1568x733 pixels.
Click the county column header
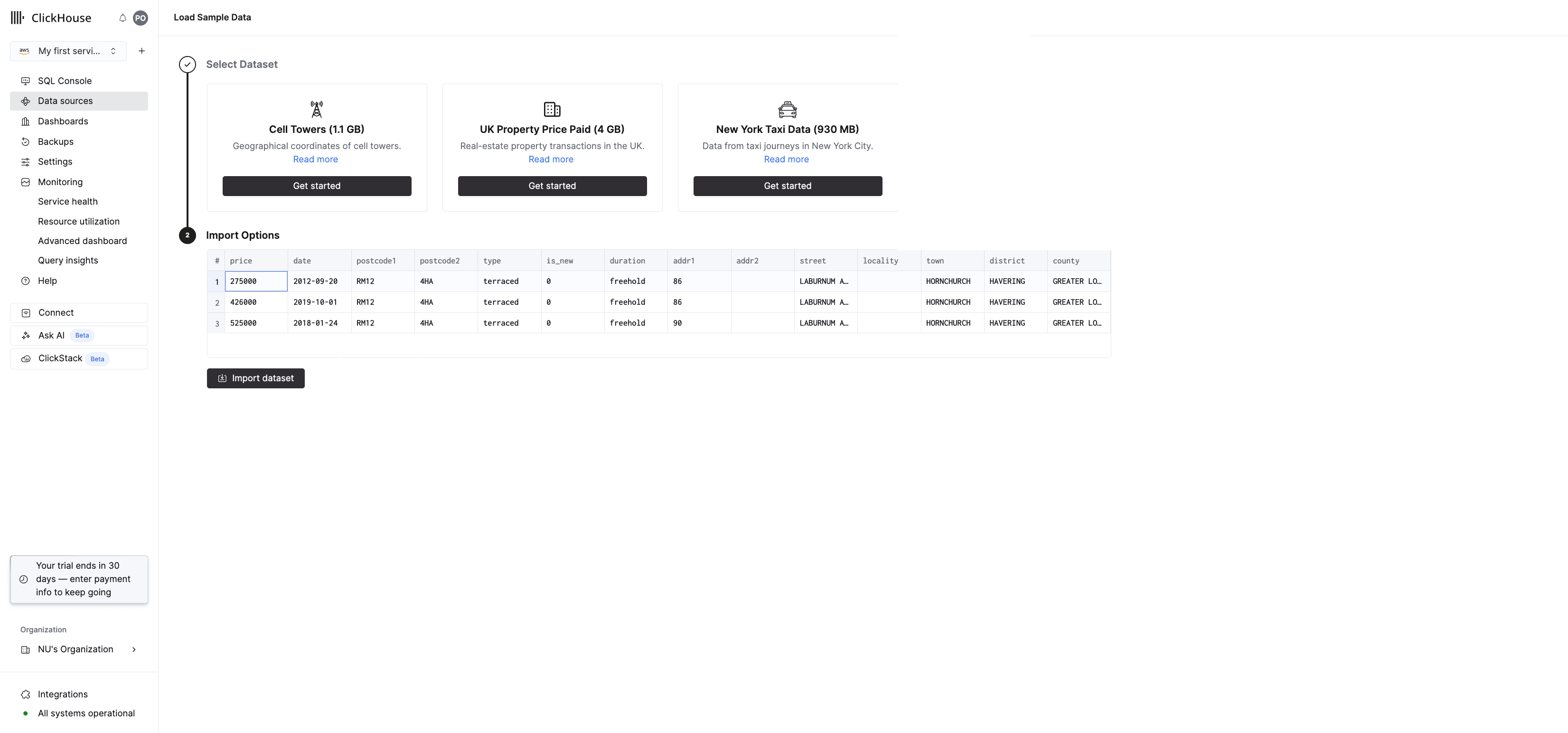tap(1079, 261)
